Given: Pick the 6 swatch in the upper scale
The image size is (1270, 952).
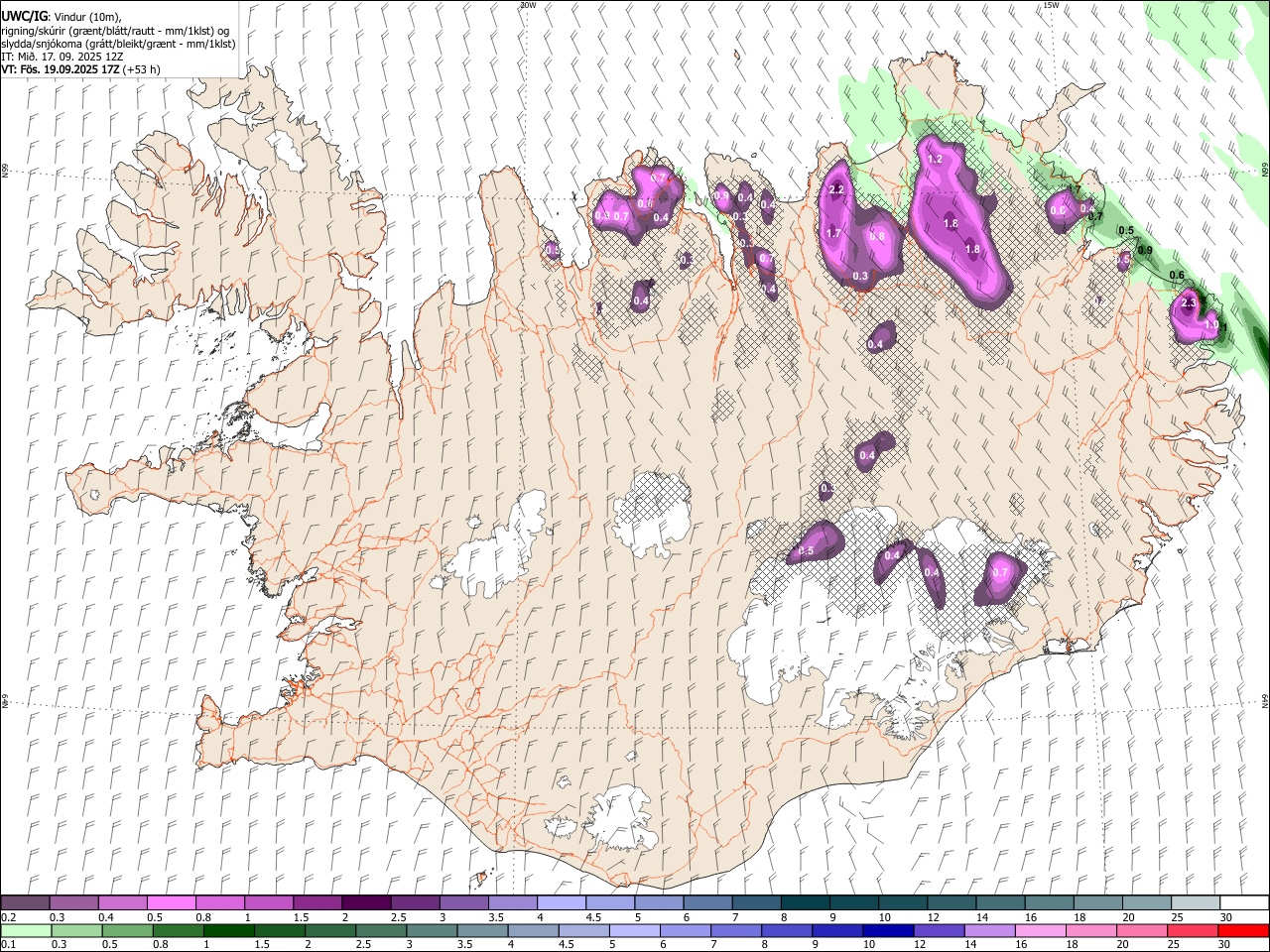Looking at the screenshot, I should click(708, 902).
